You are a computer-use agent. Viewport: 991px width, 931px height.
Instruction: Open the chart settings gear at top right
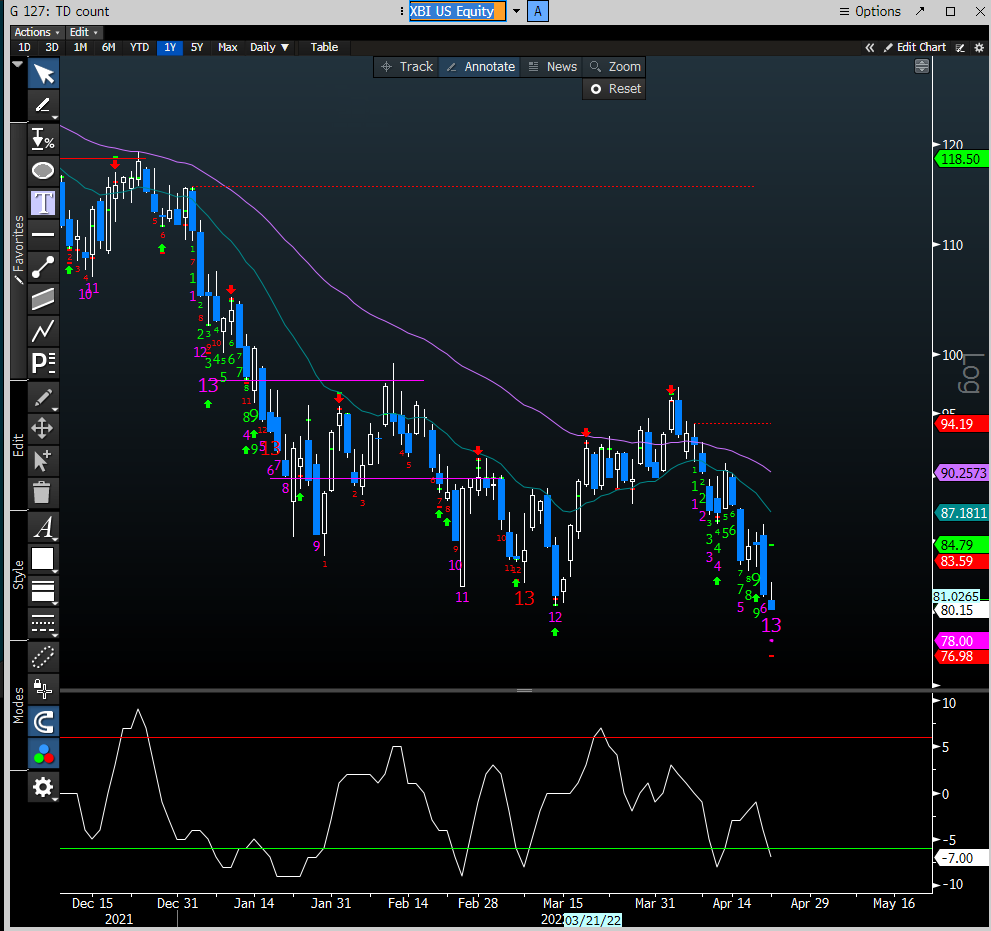click(979, 47)
